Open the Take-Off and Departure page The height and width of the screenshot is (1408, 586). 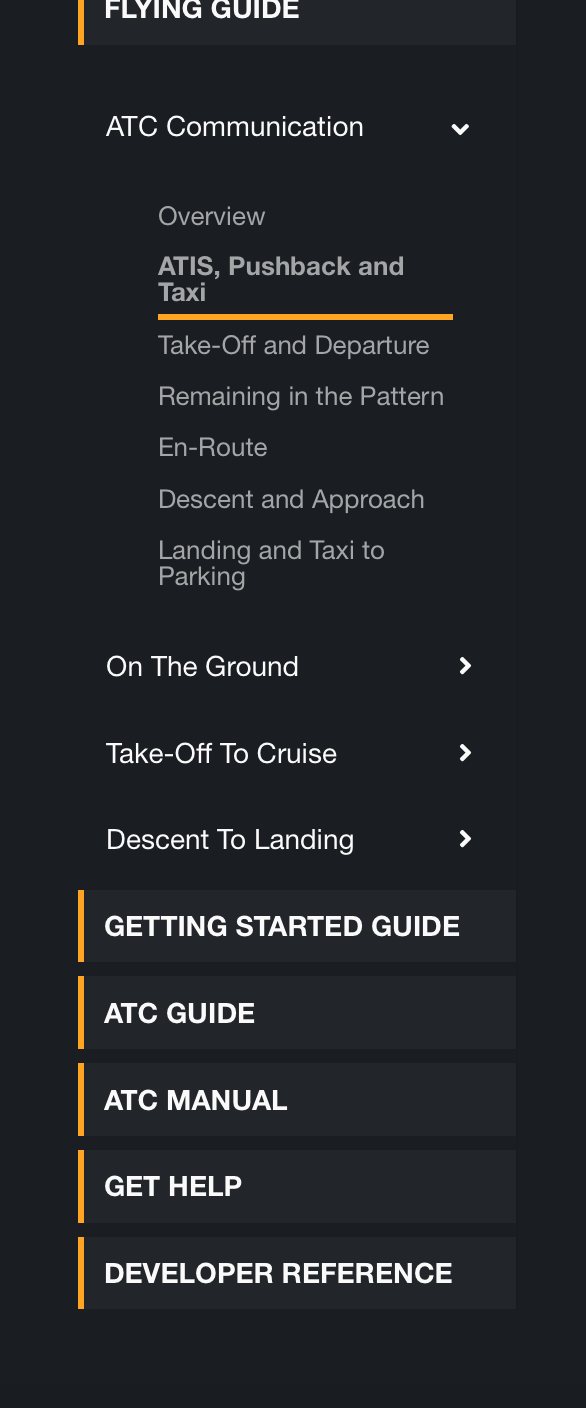[x=293, y=345]
